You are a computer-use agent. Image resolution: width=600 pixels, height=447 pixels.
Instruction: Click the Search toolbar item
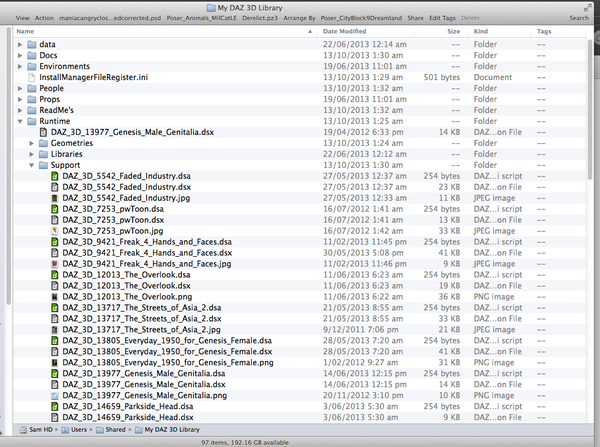tap(579, 18)
